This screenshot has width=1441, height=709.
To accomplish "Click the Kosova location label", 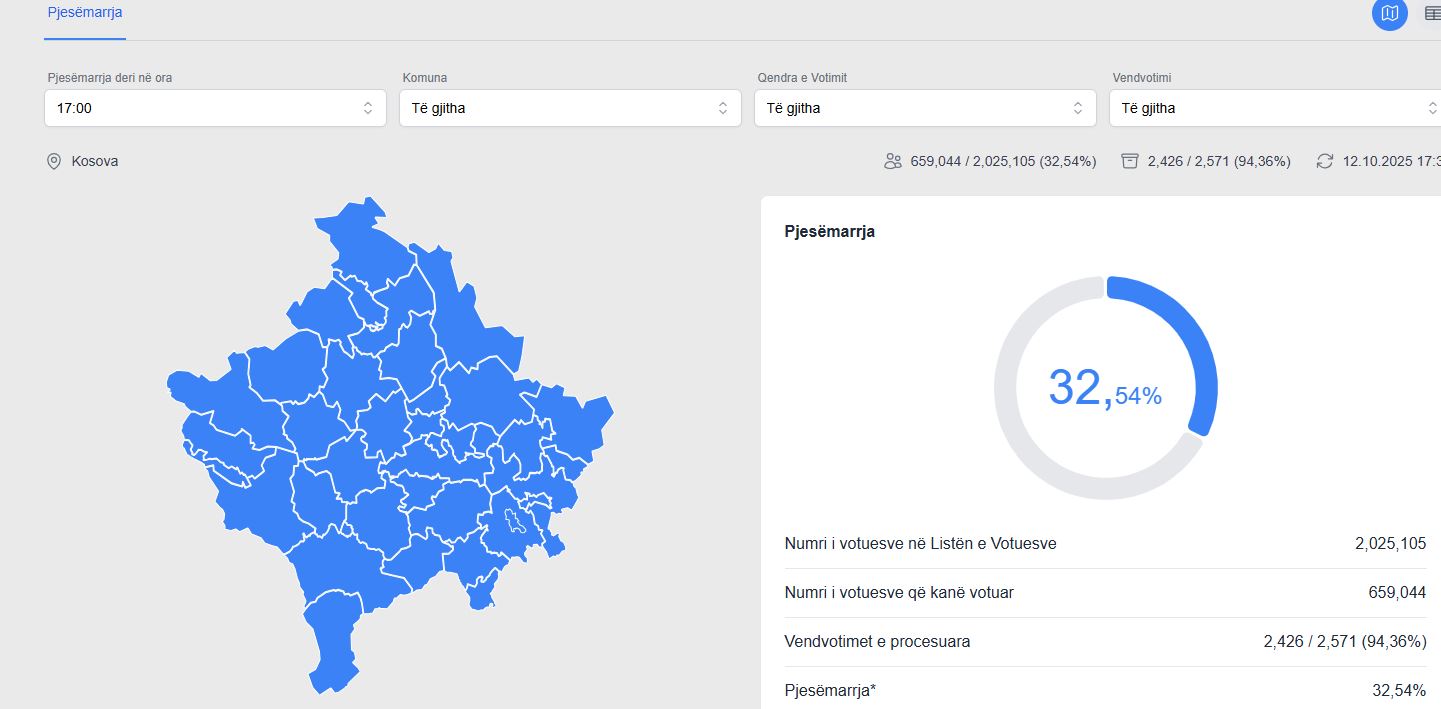I will (x=95, y=161).
